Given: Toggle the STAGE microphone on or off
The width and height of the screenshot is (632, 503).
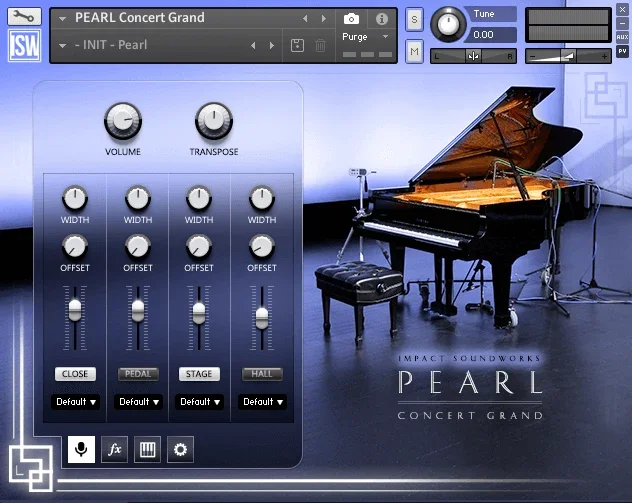Looking at the screenshot, I should 199,374.
